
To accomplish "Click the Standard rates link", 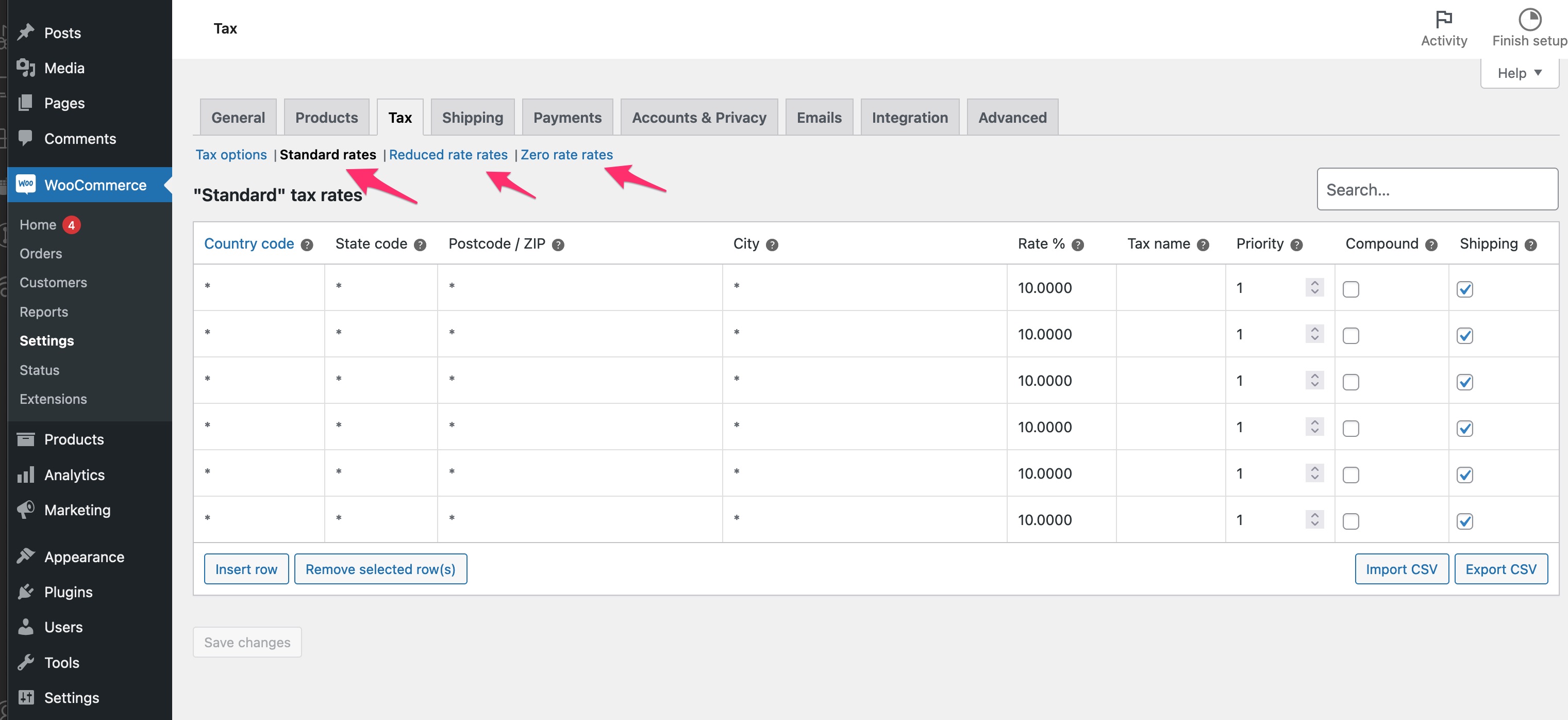I will pyautogui.click(x=327, y=154).
